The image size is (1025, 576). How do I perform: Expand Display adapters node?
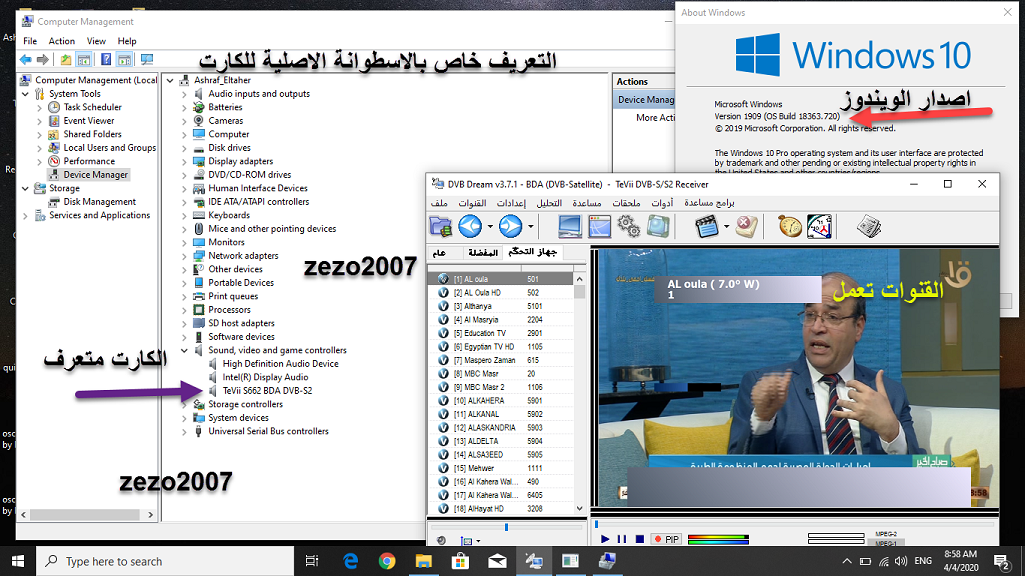(184, 161)
